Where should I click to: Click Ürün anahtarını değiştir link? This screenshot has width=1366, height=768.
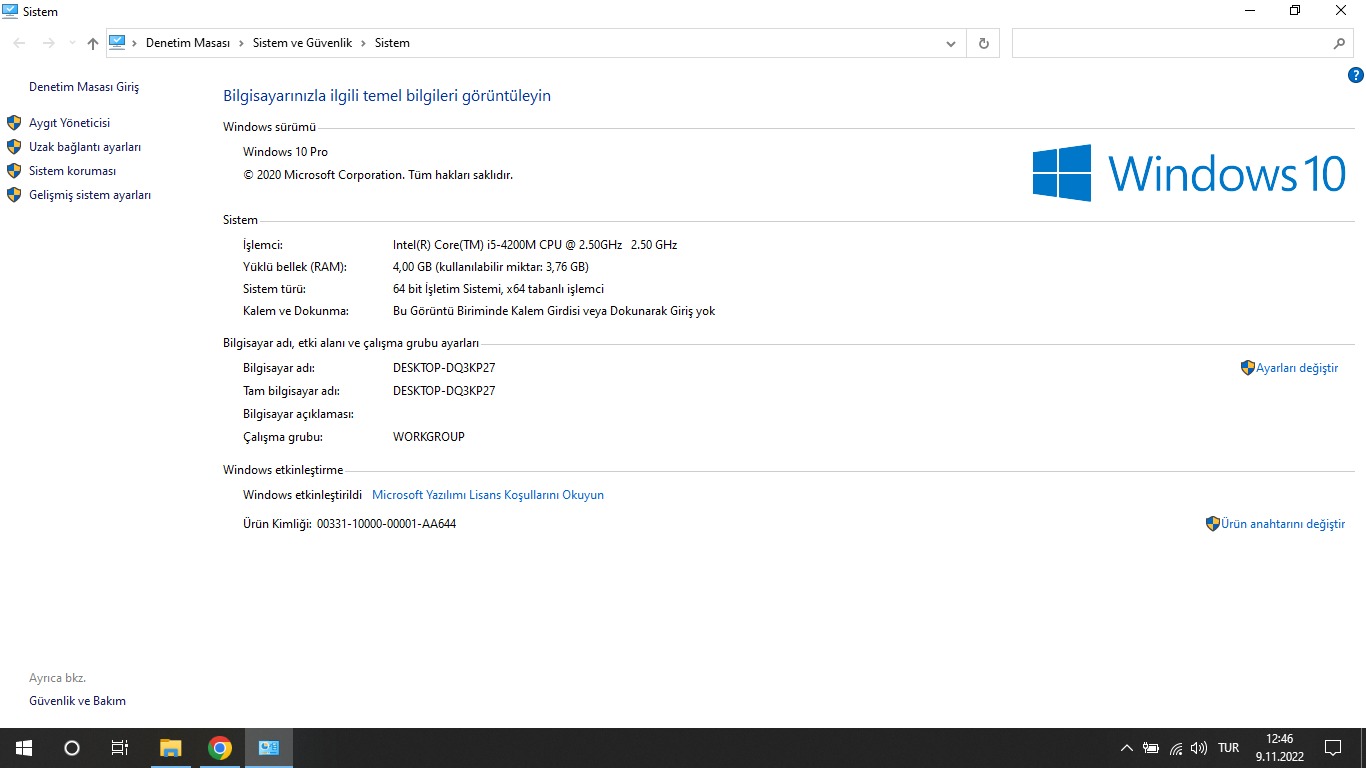click(x=1283, y=524)
